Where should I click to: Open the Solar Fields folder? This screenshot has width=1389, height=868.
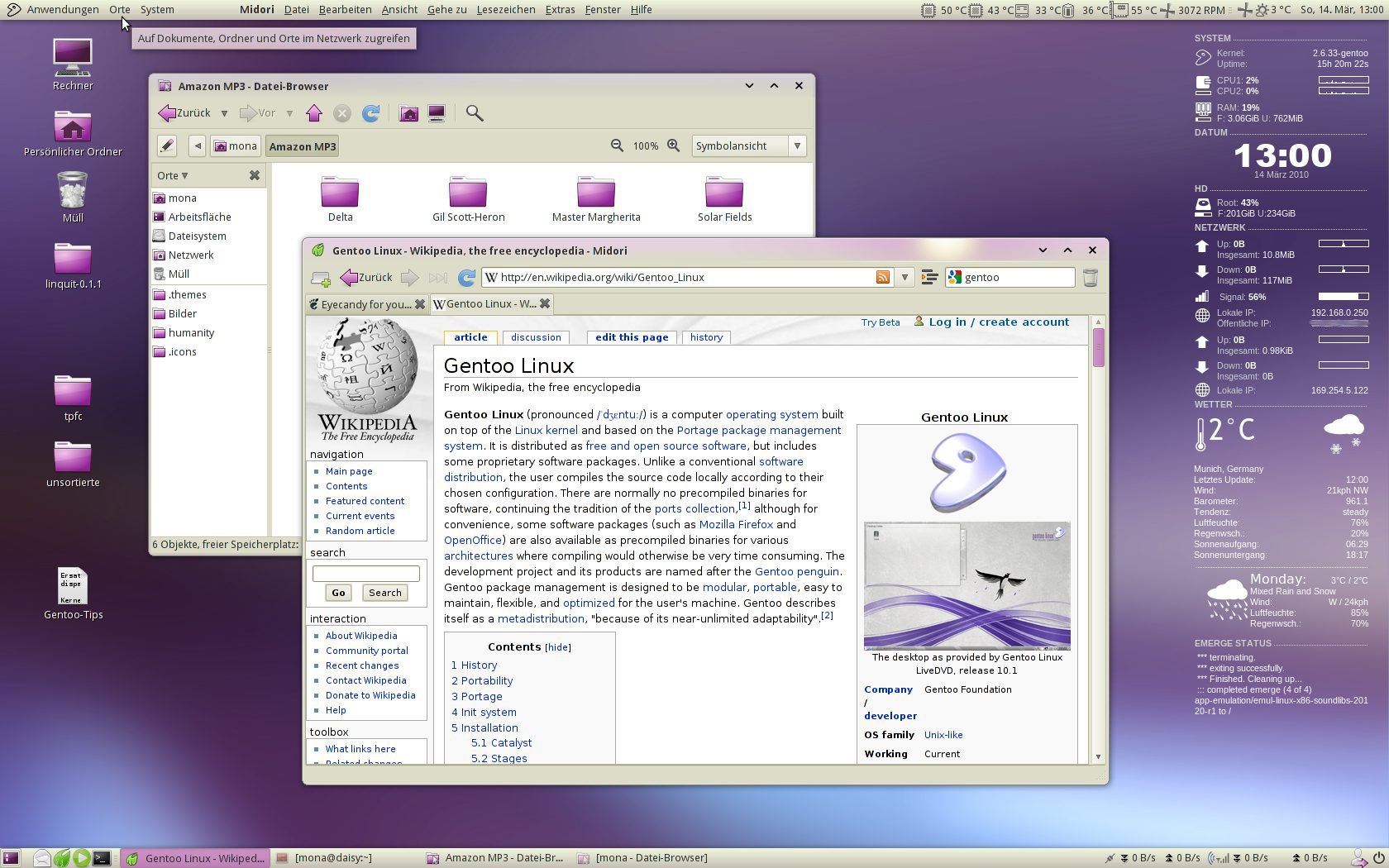724,199
